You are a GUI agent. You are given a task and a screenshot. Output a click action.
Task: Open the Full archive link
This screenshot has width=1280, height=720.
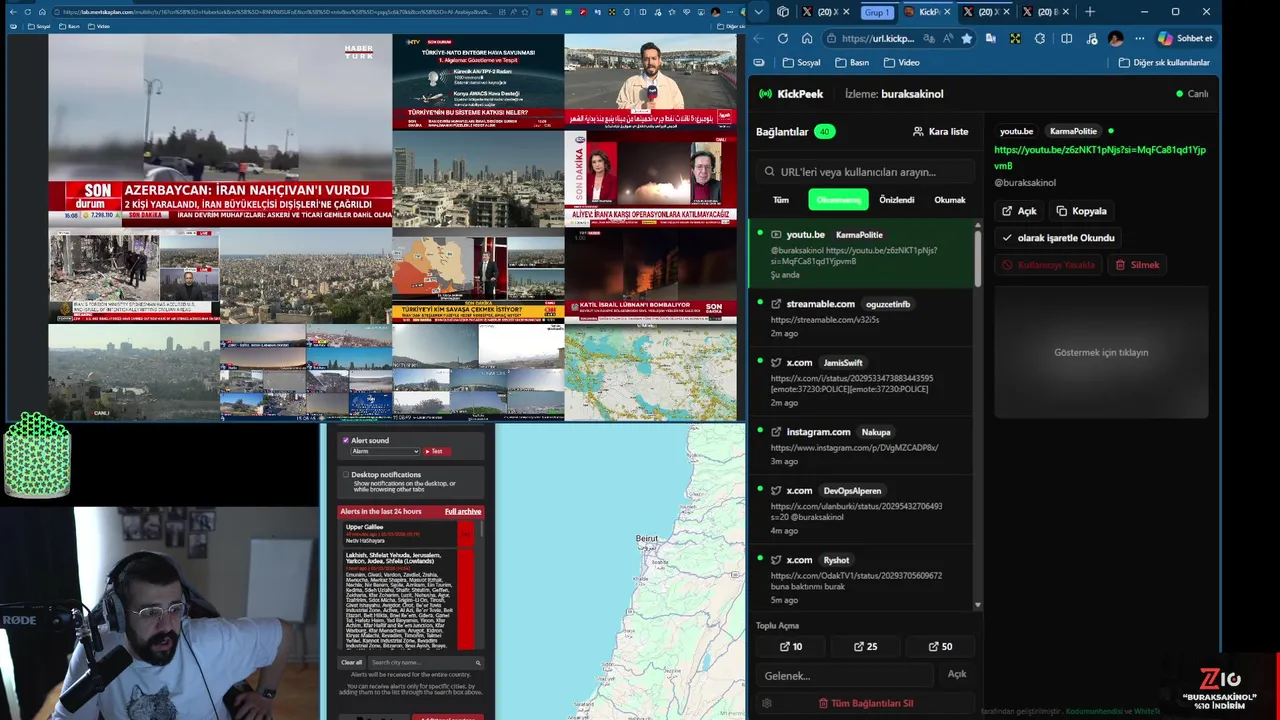tap(463, 511)
